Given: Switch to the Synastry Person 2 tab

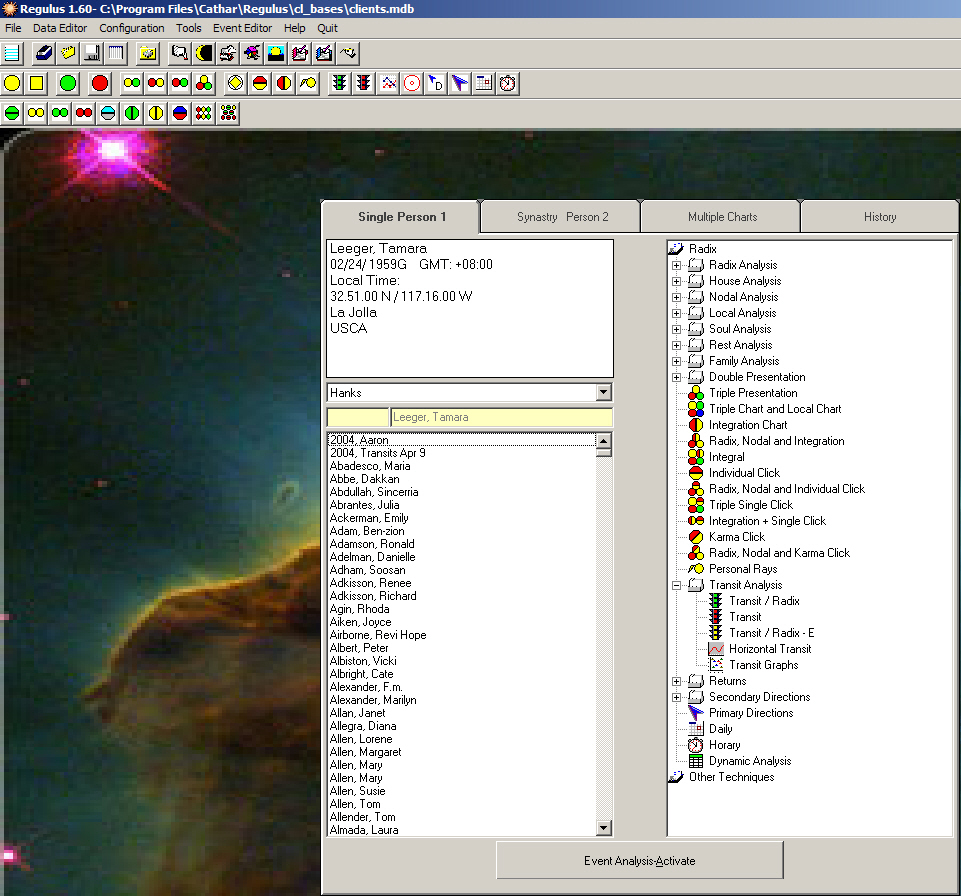Looking at the screenshot, I should pyautogui.click(x=562, y=217).
